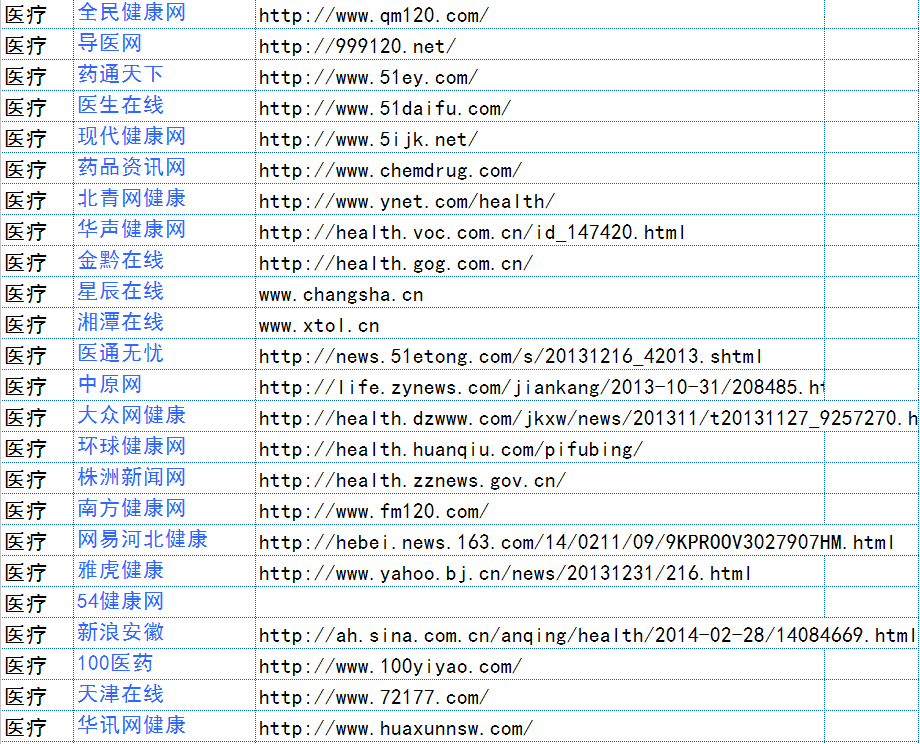The image size is (920, 744).
Task: Open the 导医网 link
Action: [x=110, y=43]
